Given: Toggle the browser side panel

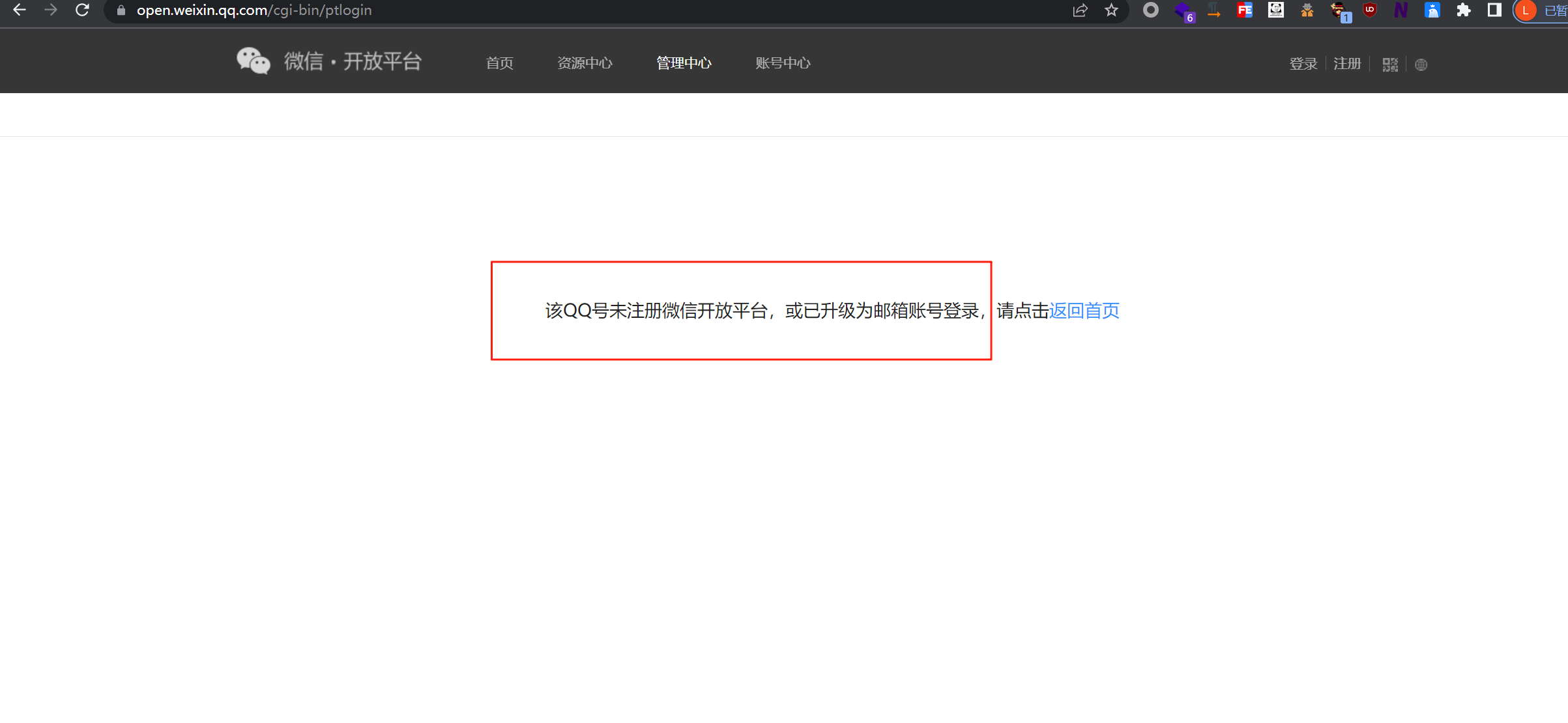Looking at the screenshot, I should pyautogui.click(x=1494, y=10).
